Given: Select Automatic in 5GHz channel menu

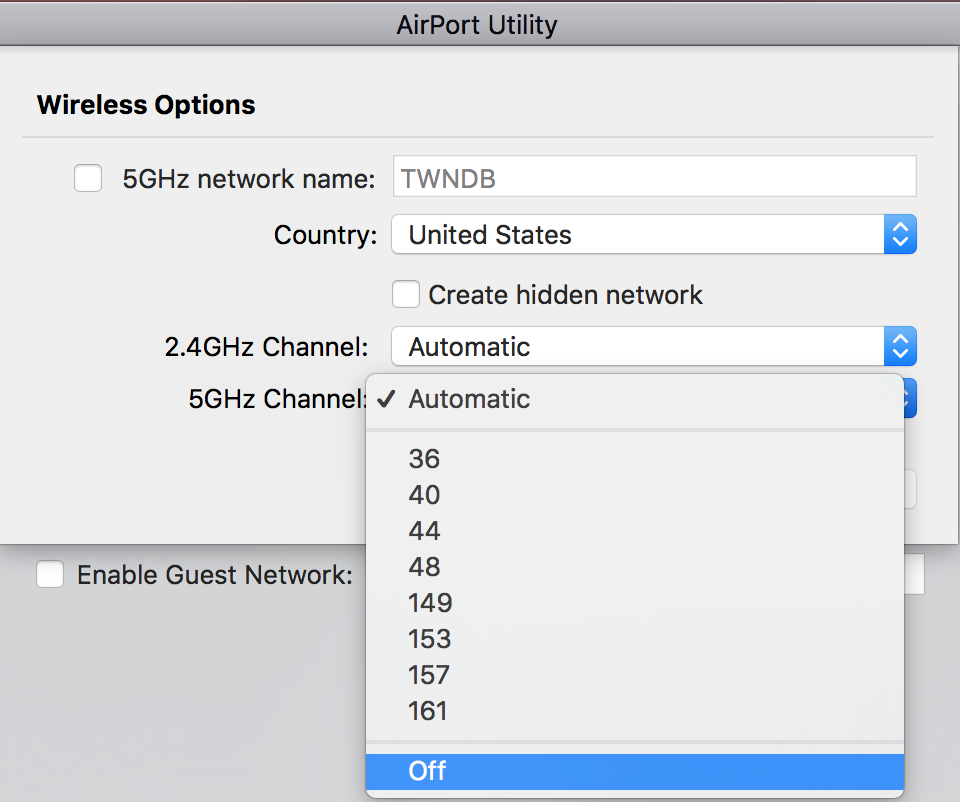Looking at the screenshot, I should 635,399.
